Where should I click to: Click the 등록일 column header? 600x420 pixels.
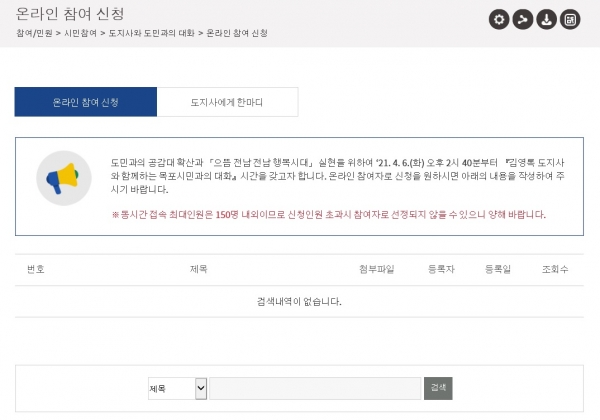coord(497,270)
